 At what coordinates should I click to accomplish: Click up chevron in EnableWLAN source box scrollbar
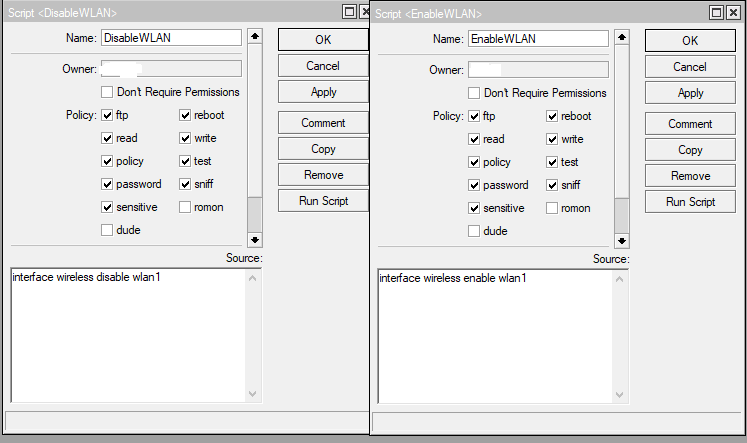tap(619, 279)
